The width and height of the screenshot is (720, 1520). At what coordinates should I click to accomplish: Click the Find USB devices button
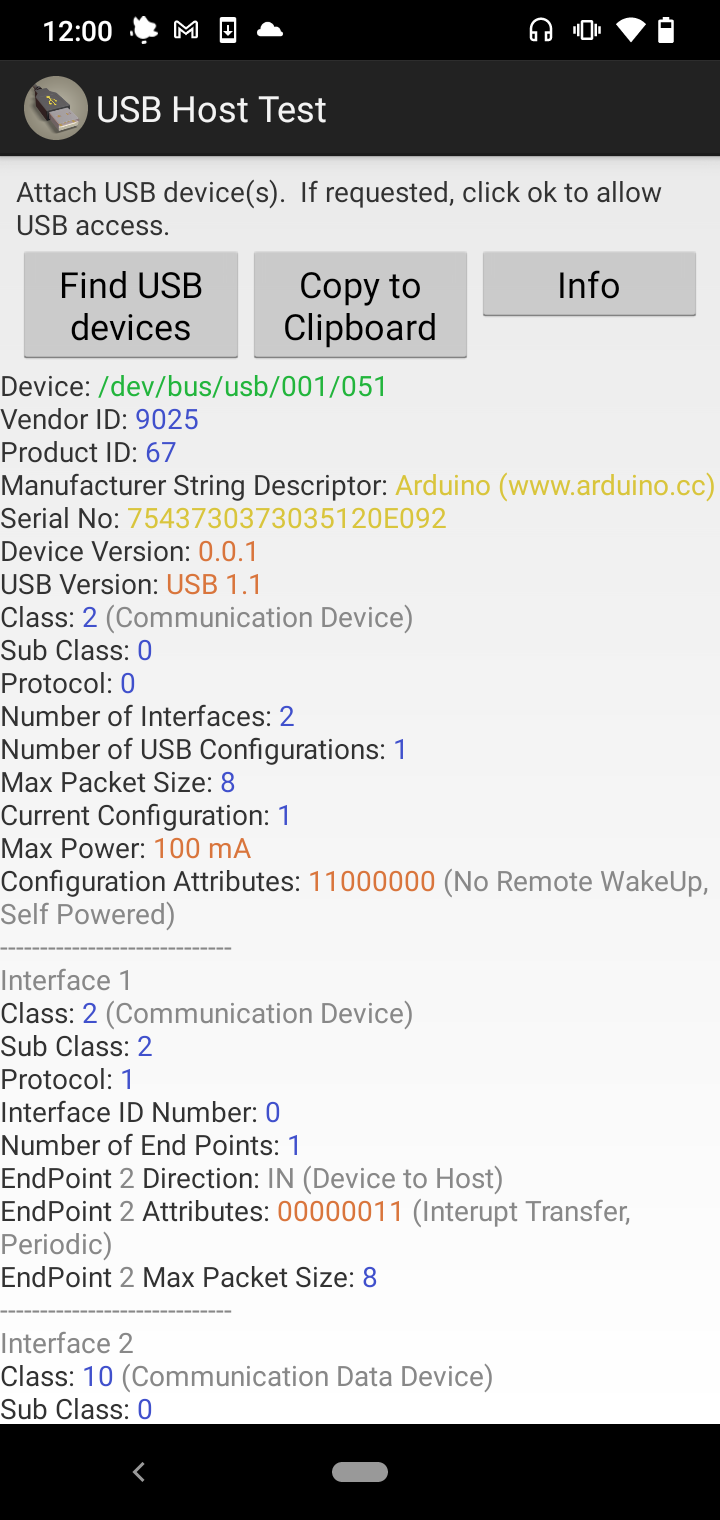(131, 305)
